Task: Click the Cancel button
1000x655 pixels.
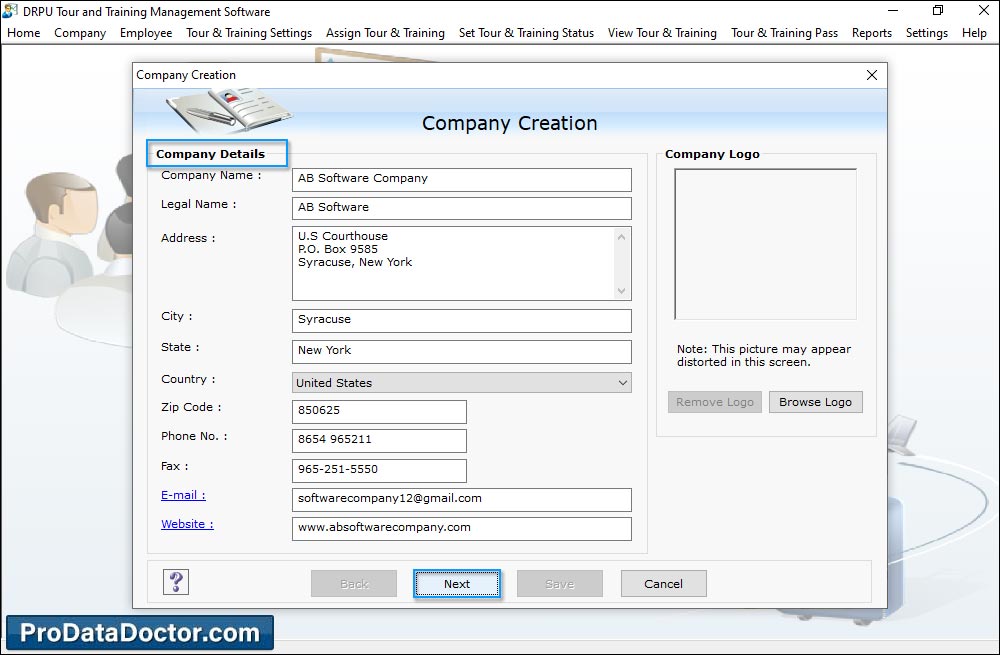Action: pyautogui.click(x=663, y=584)
